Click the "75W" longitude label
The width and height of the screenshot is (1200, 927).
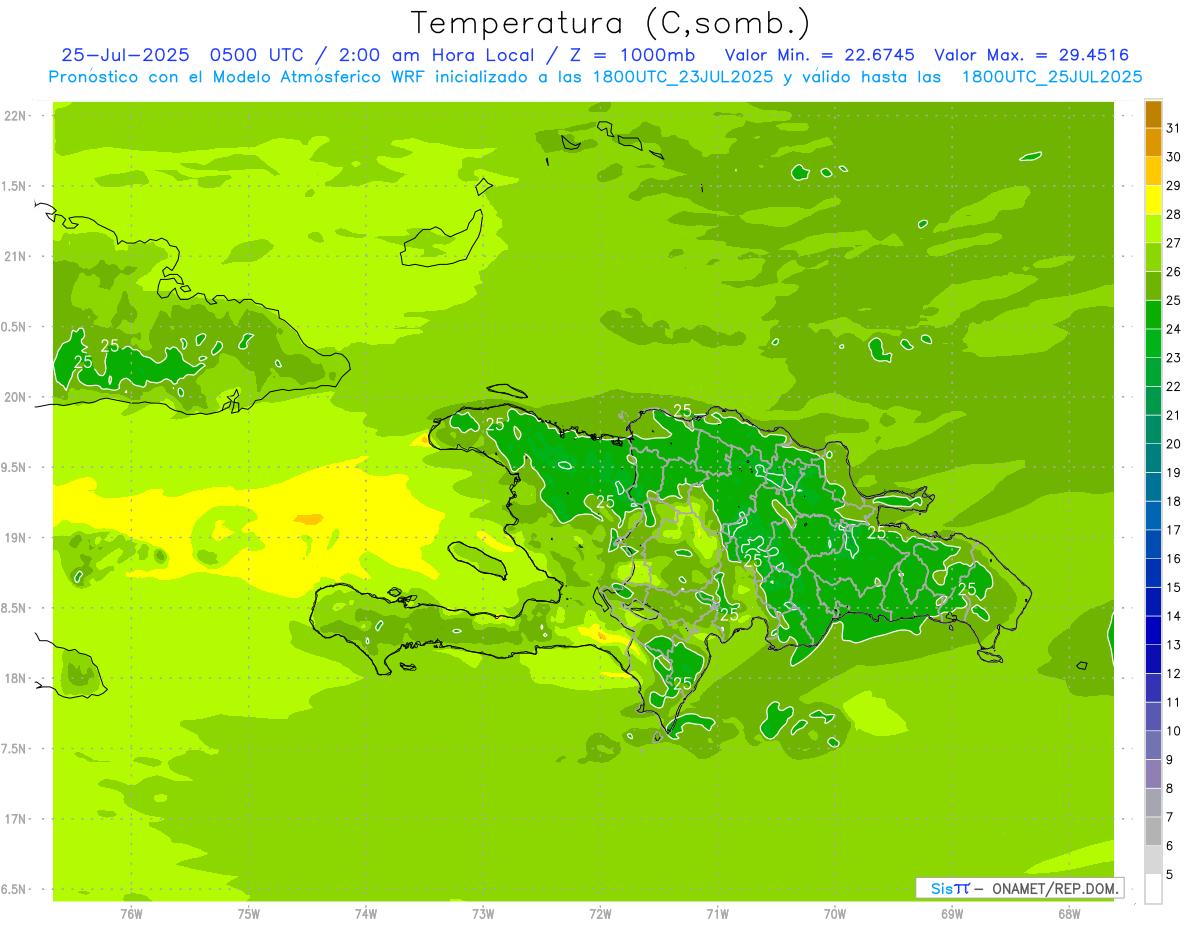coord(248,913)
